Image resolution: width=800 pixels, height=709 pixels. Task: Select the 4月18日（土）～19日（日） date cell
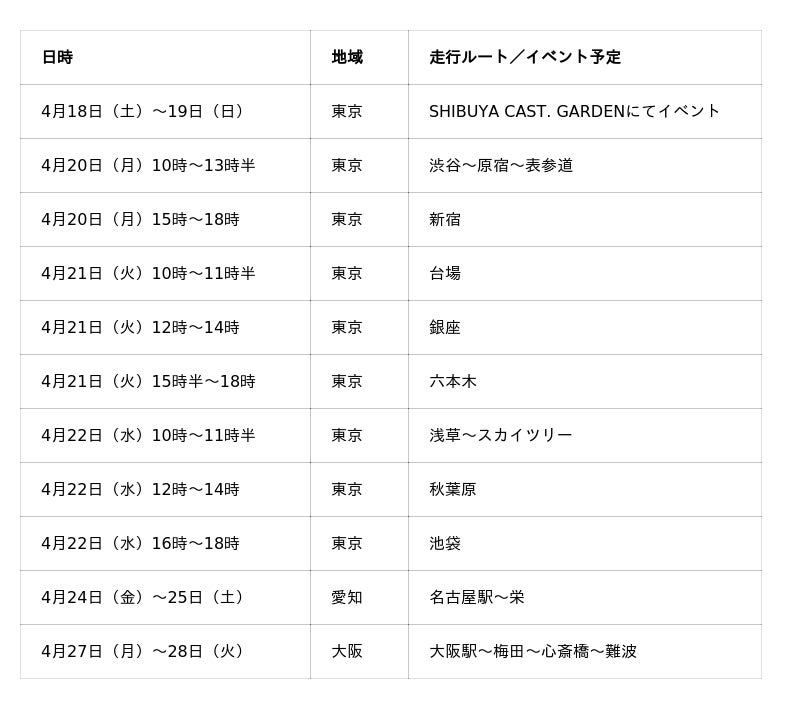[144, 112]
